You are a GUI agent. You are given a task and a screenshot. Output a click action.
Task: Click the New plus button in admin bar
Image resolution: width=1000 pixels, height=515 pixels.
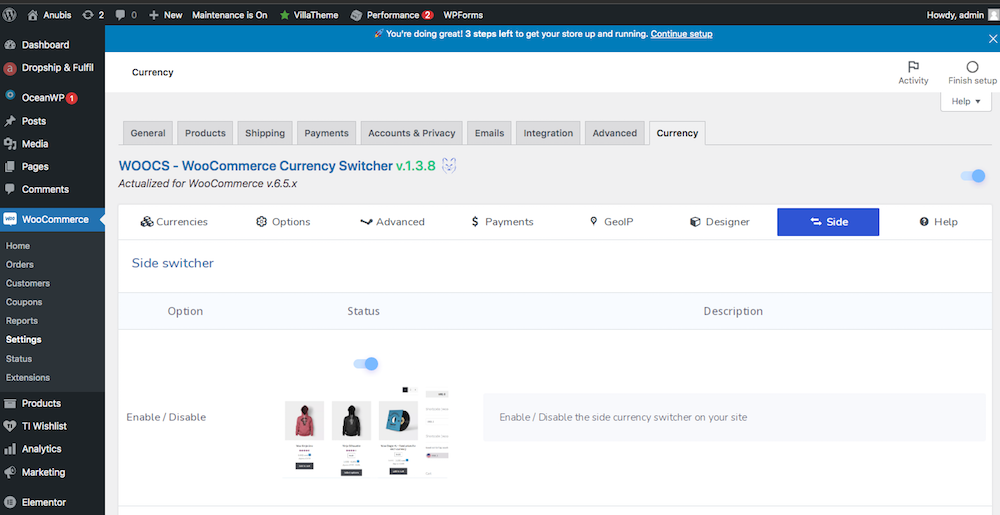[165, 15]
